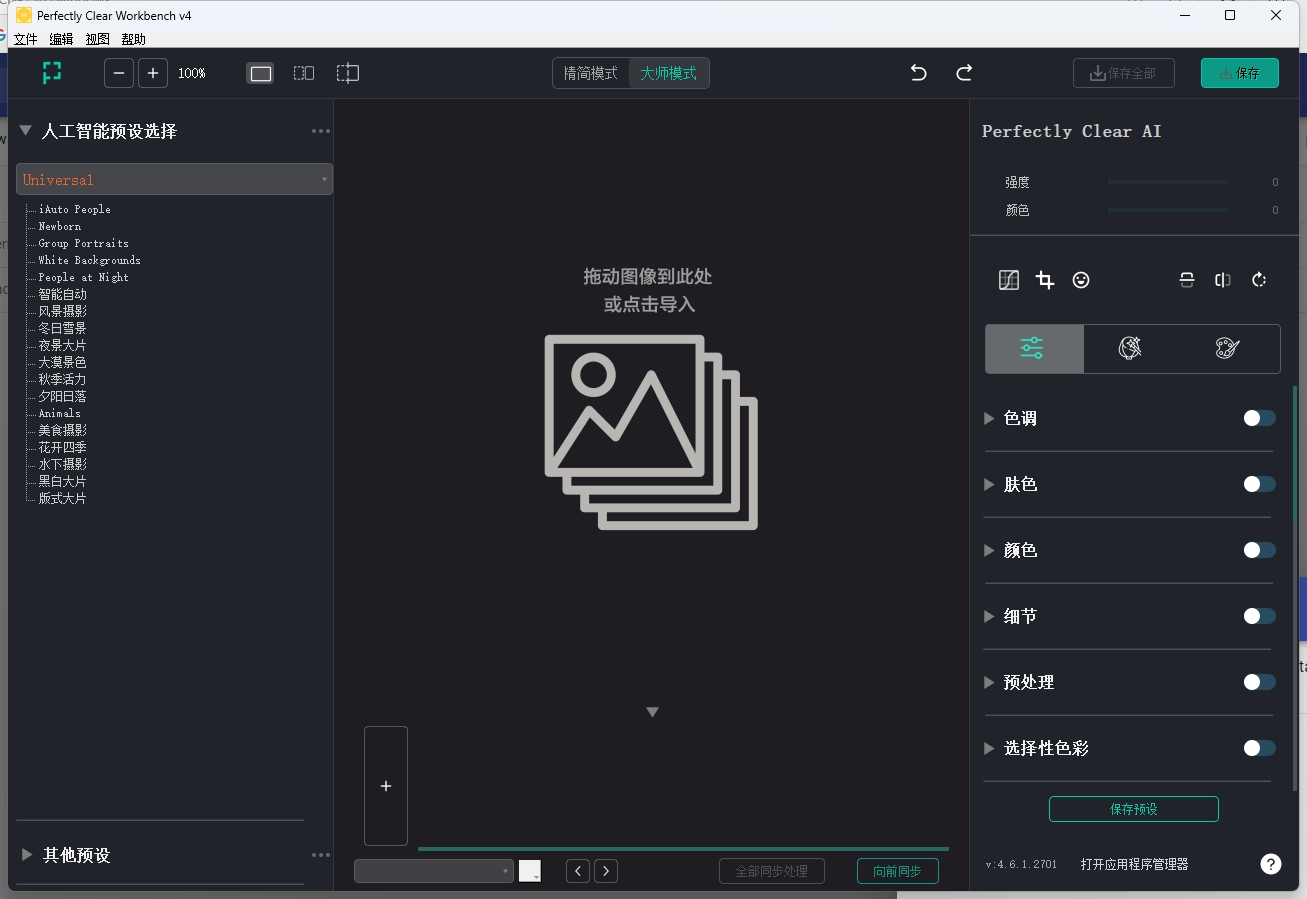
Task: Flip image vertically icon
Action: (x=1187, y=280)
